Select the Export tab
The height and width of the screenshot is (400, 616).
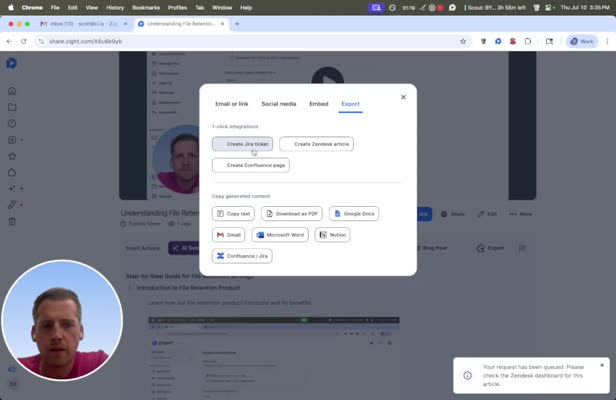[350, 104]
